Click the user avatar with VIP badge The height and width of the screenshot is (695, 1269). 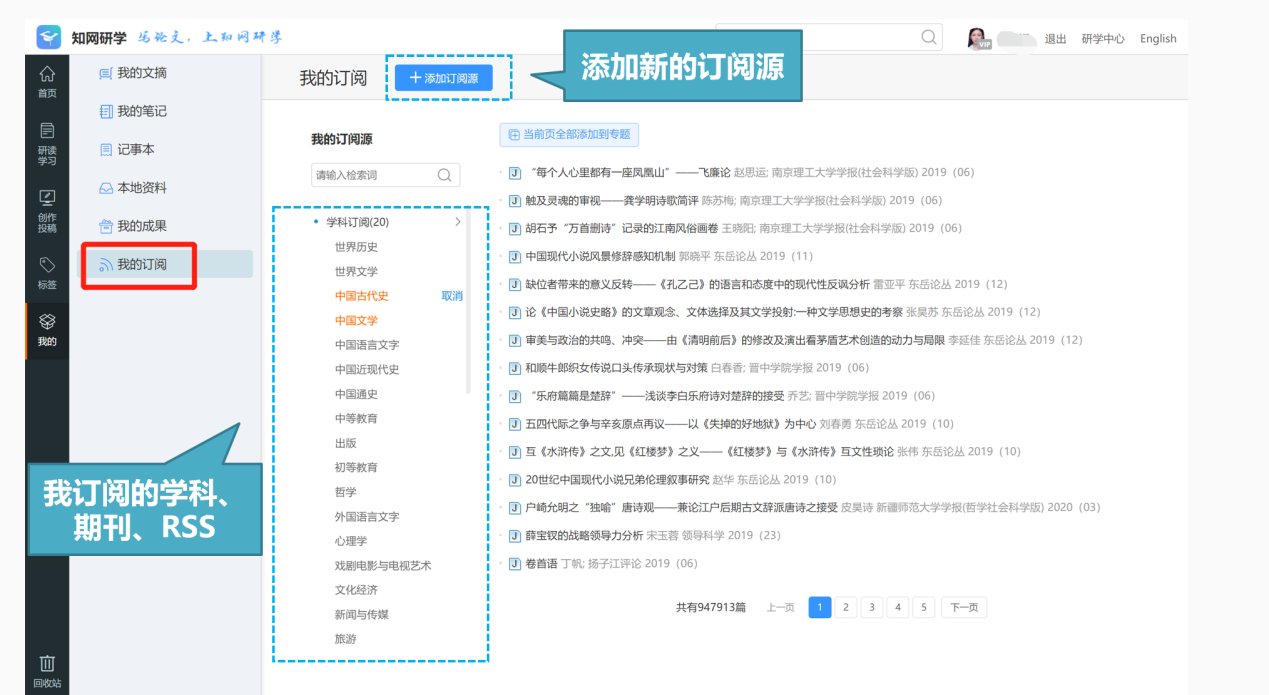[978, 38]
